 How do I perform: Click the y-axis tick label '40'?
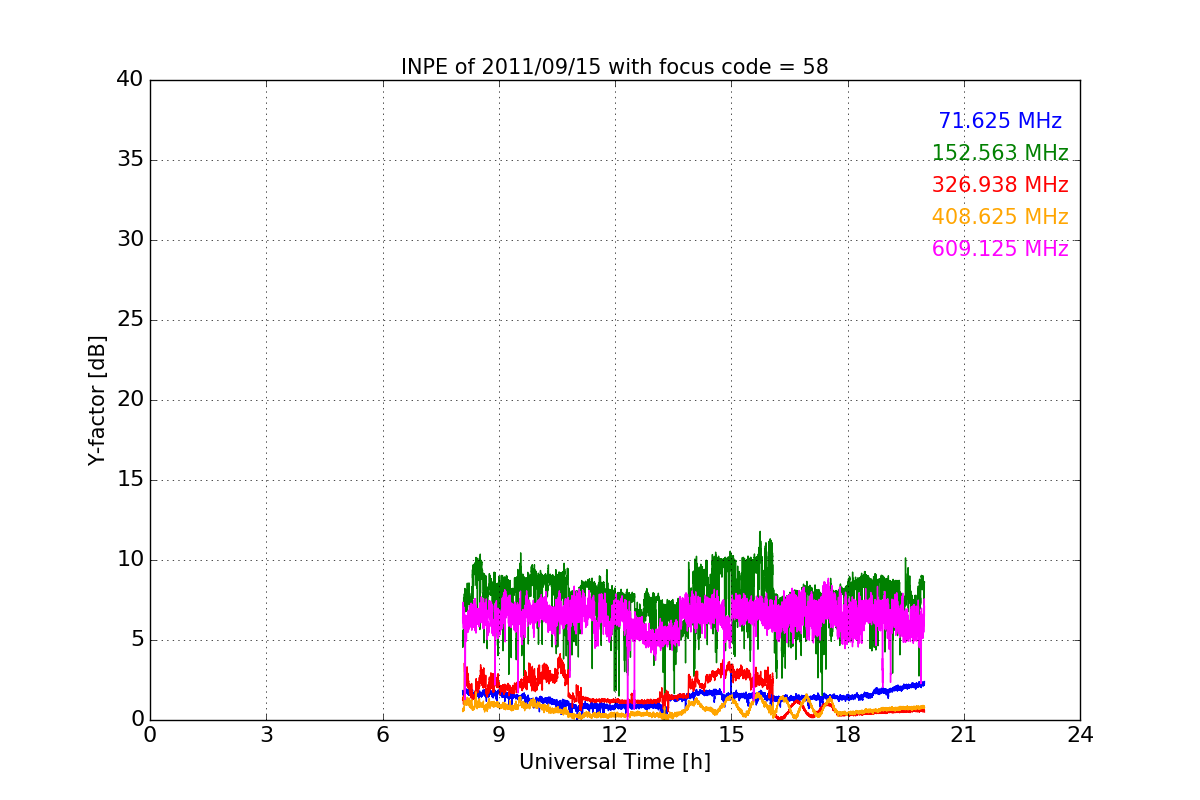[x=130, y=80]
